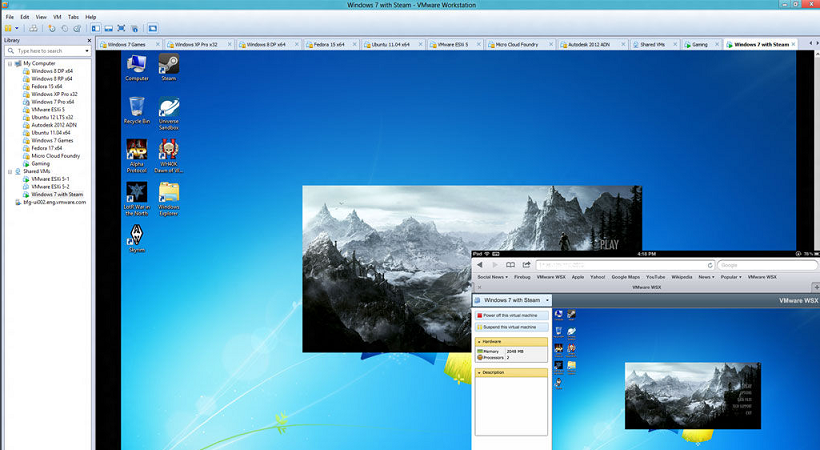820x450 pixels.
Task: Open the VM menu
Action: [x=58, y=17]
